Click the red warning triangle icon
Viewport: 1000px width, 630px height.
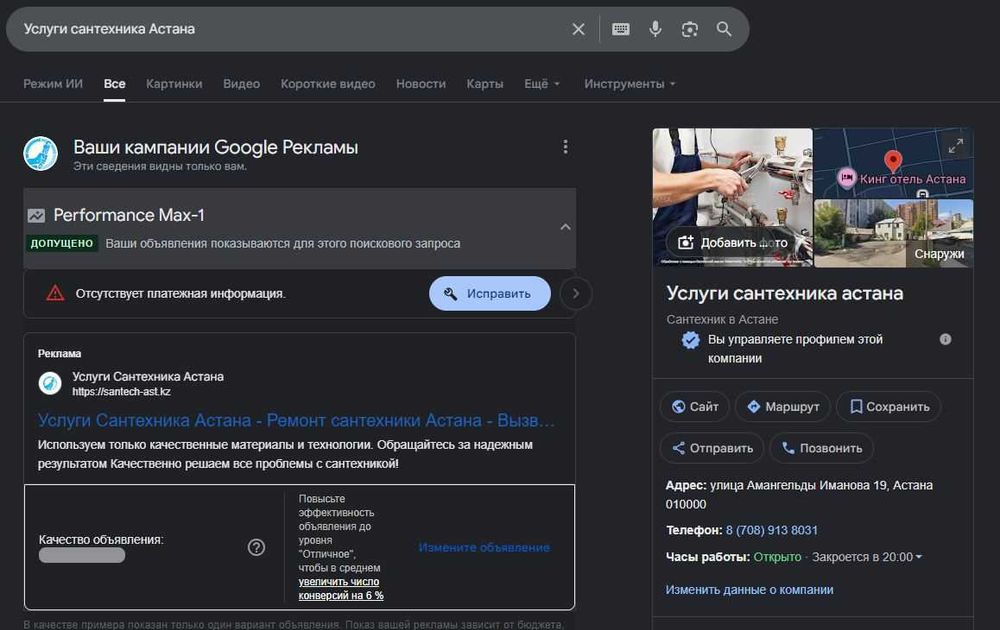[55, 293]
